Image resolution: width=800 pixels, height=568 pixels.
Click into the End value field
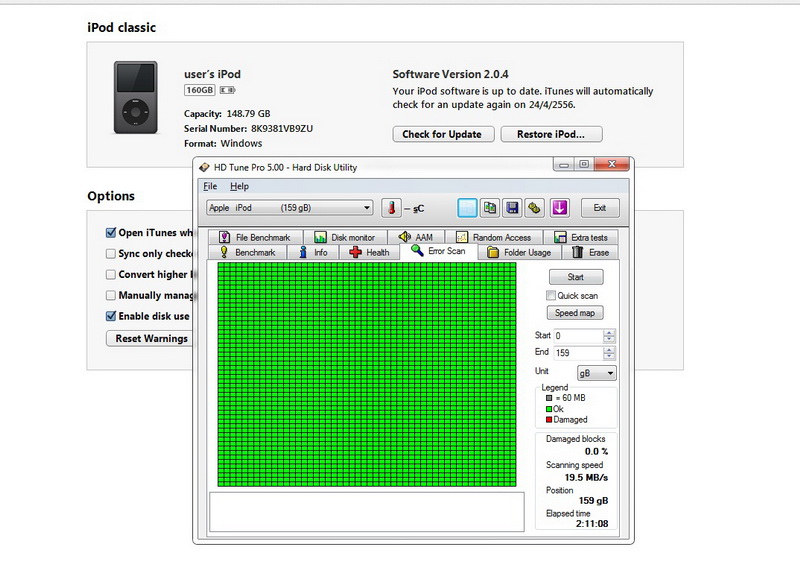pos(579,353)
